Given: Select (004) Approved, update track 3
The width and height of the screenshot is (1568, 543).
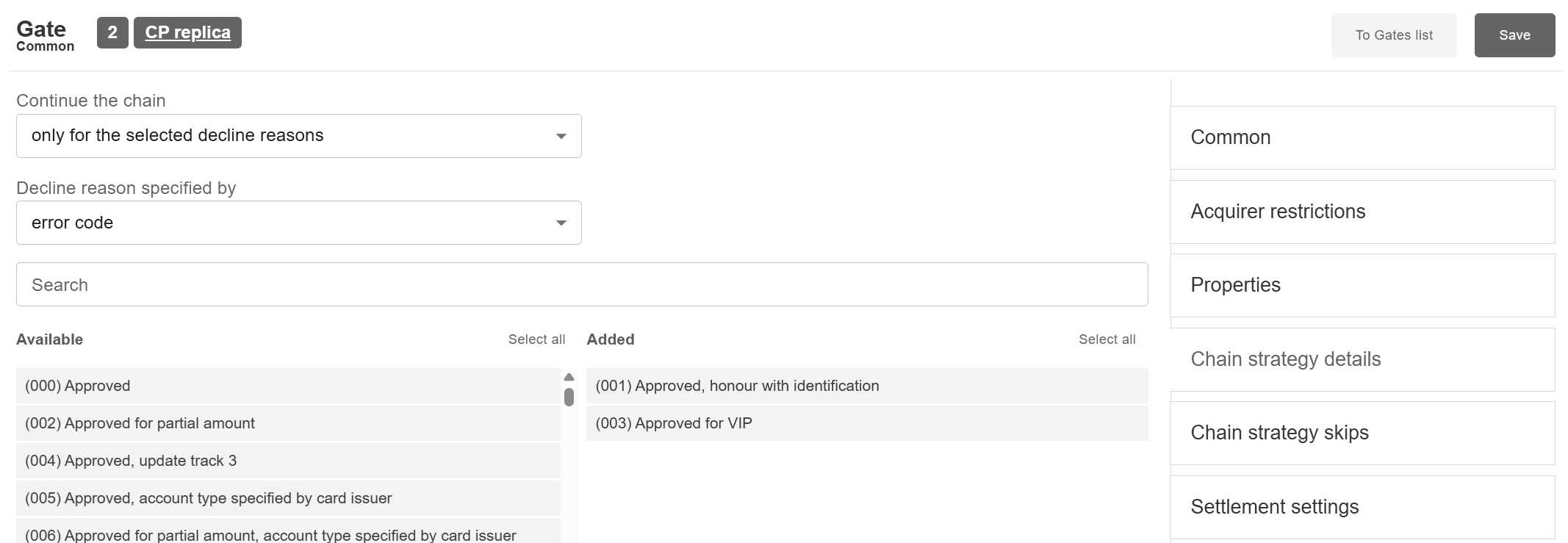Looking at the screenshot, I should (288, 461).
